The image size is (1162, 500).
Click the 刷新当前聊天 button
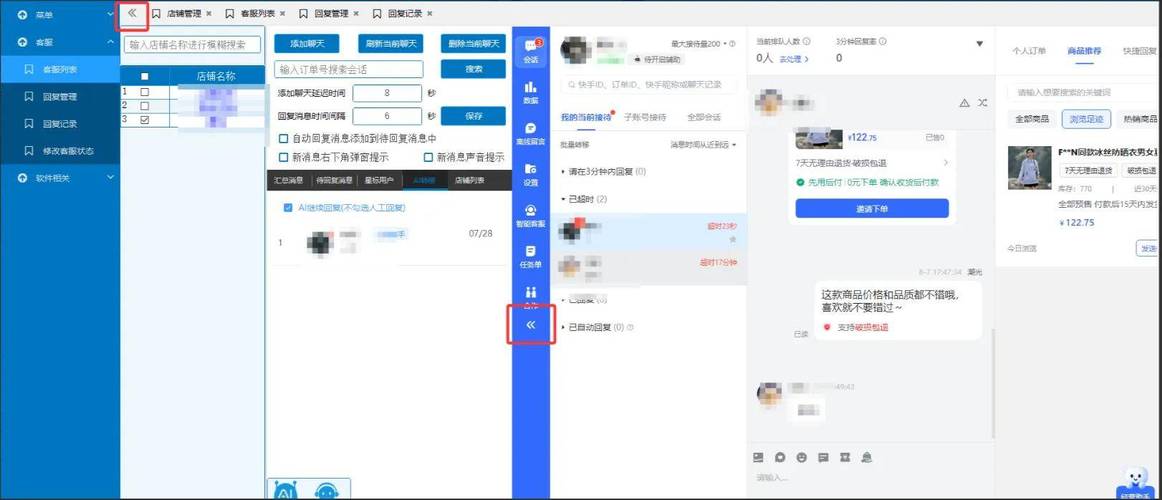click(x=392, y=43)
